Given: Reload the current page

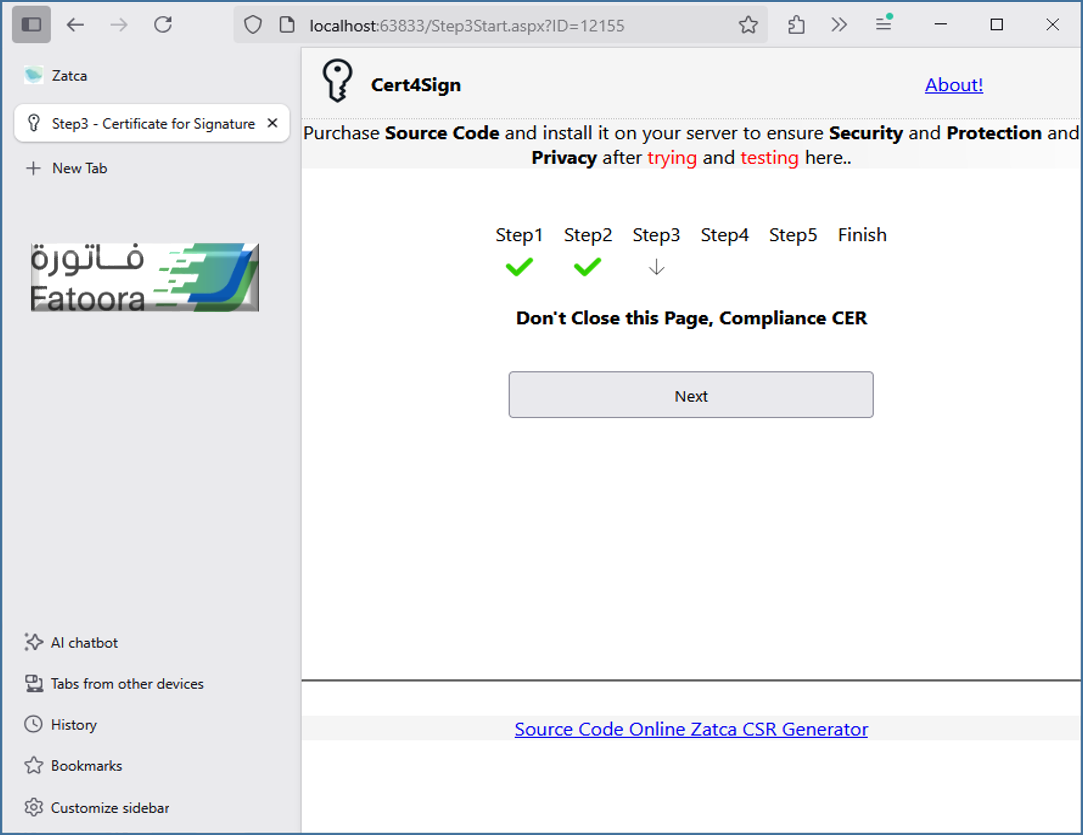Looking at the screenshot, I should [163, 25].
